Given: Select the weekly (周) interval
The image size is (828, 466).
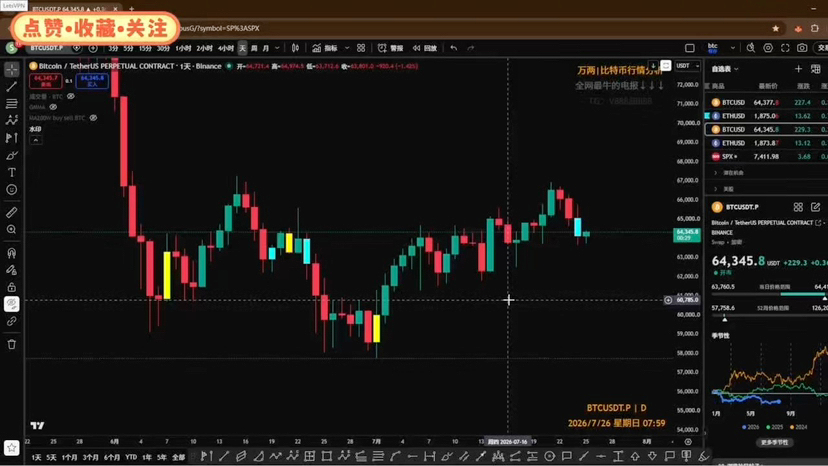Looking at the screenshot, I should tap(254, 48).
